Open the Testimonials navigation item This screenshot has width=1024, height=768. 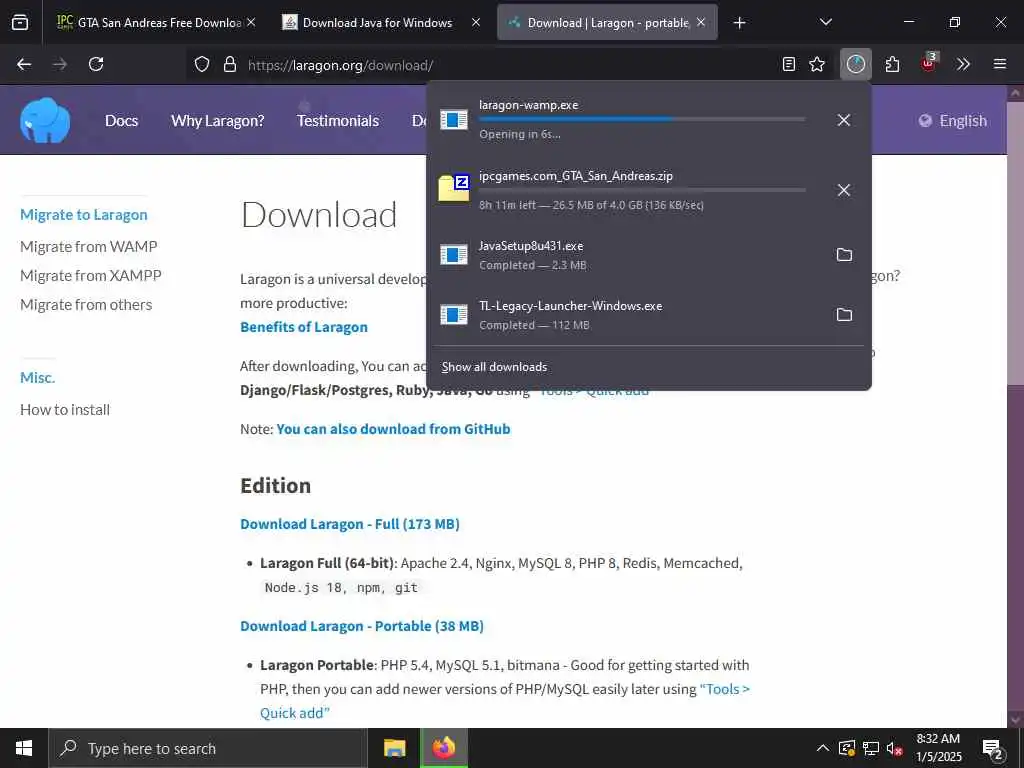[338, 121]
